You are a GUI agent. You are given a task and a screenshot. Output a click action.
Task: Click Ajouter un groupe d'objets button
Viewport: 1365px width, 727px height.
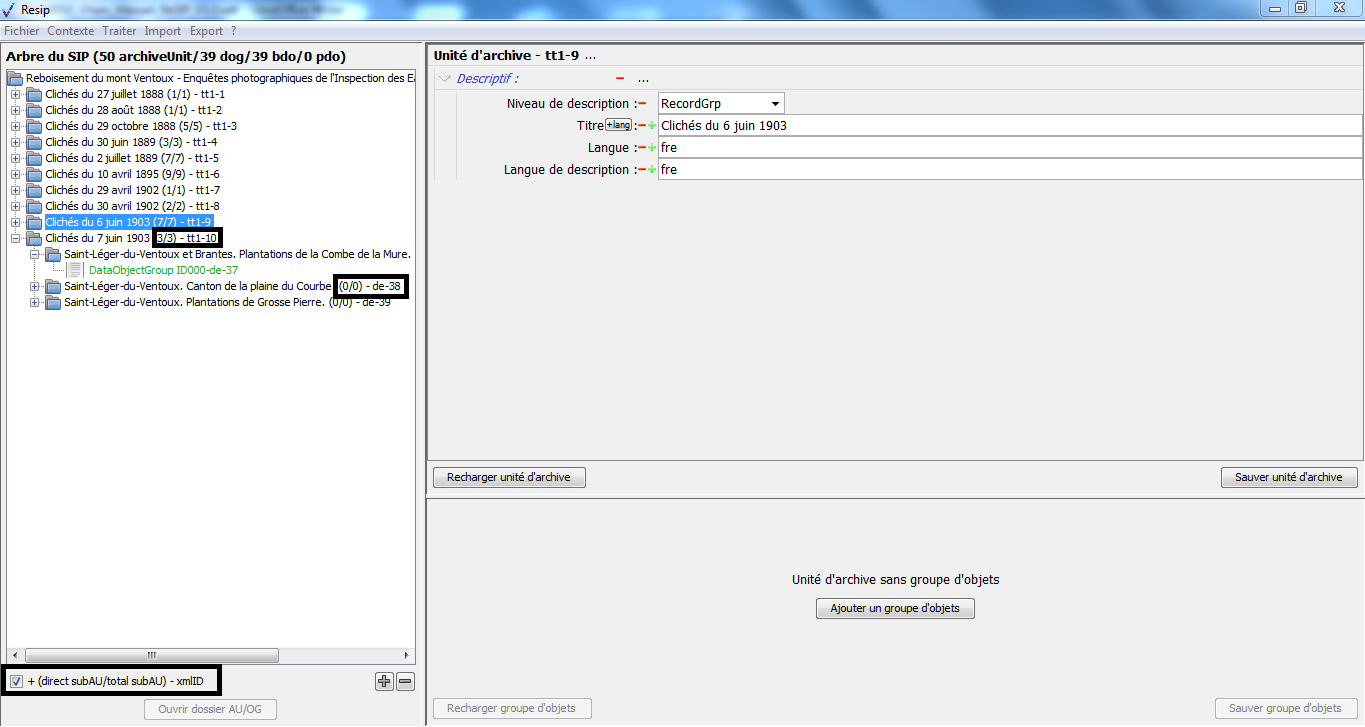[895, 608]
